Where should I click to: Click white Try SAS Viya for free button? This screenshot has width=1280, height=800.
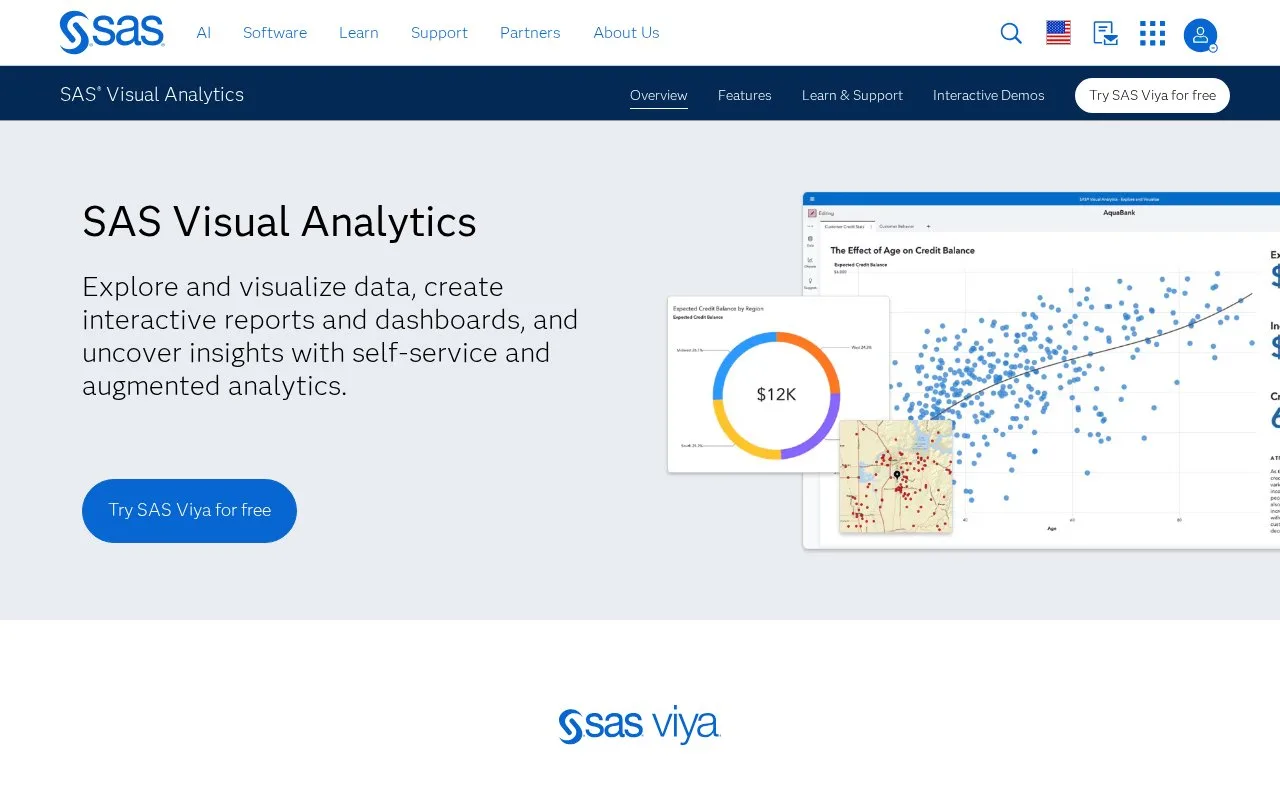tap(1152, 95)
